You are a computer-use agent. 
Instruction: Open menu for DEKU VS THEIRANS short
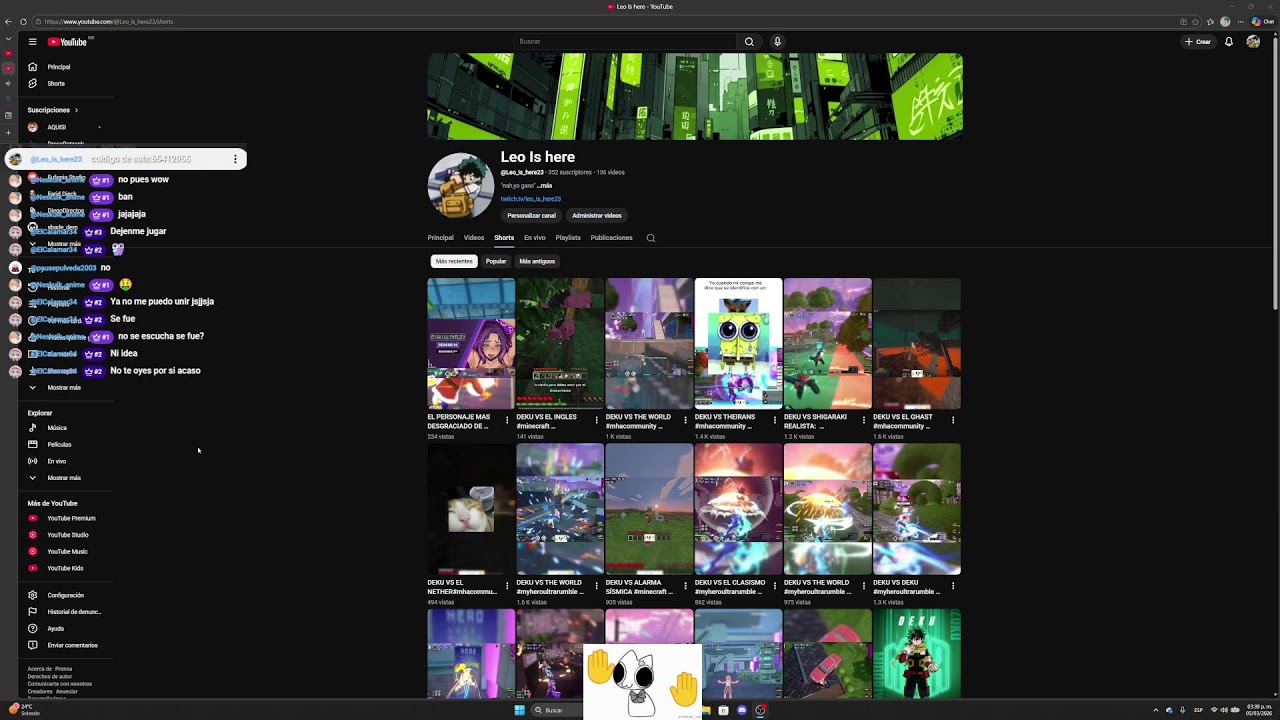point(775,420)
